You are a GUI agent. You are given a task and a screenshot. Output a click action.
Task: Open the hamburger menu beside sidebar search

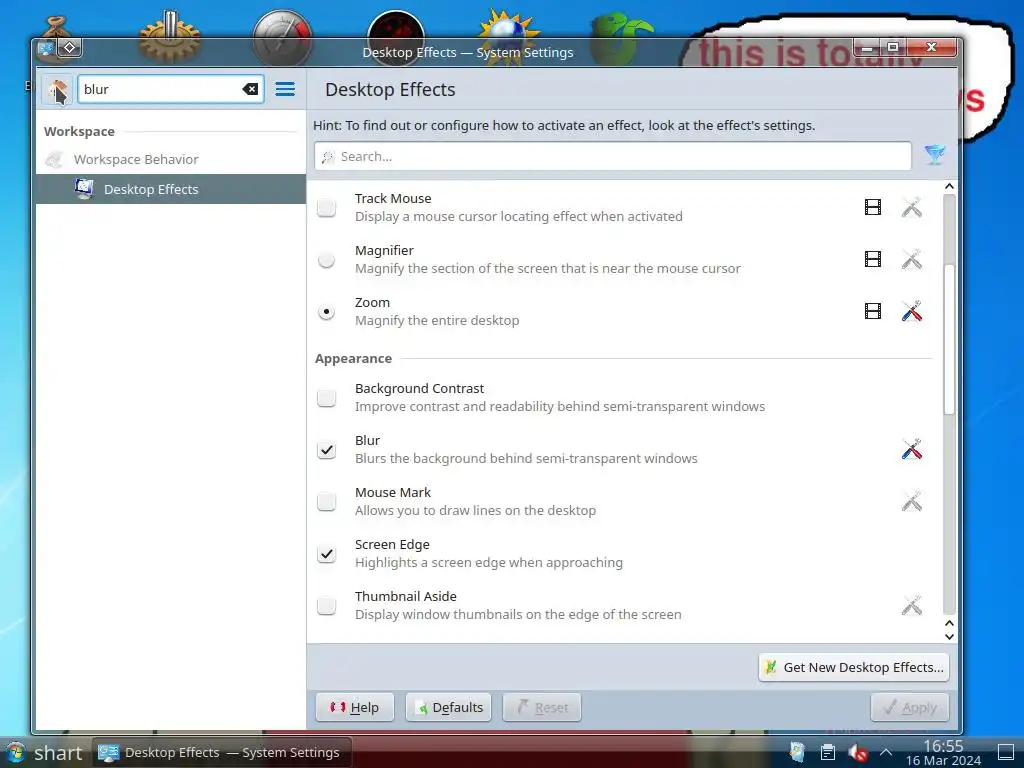click(x=285, y=89)
